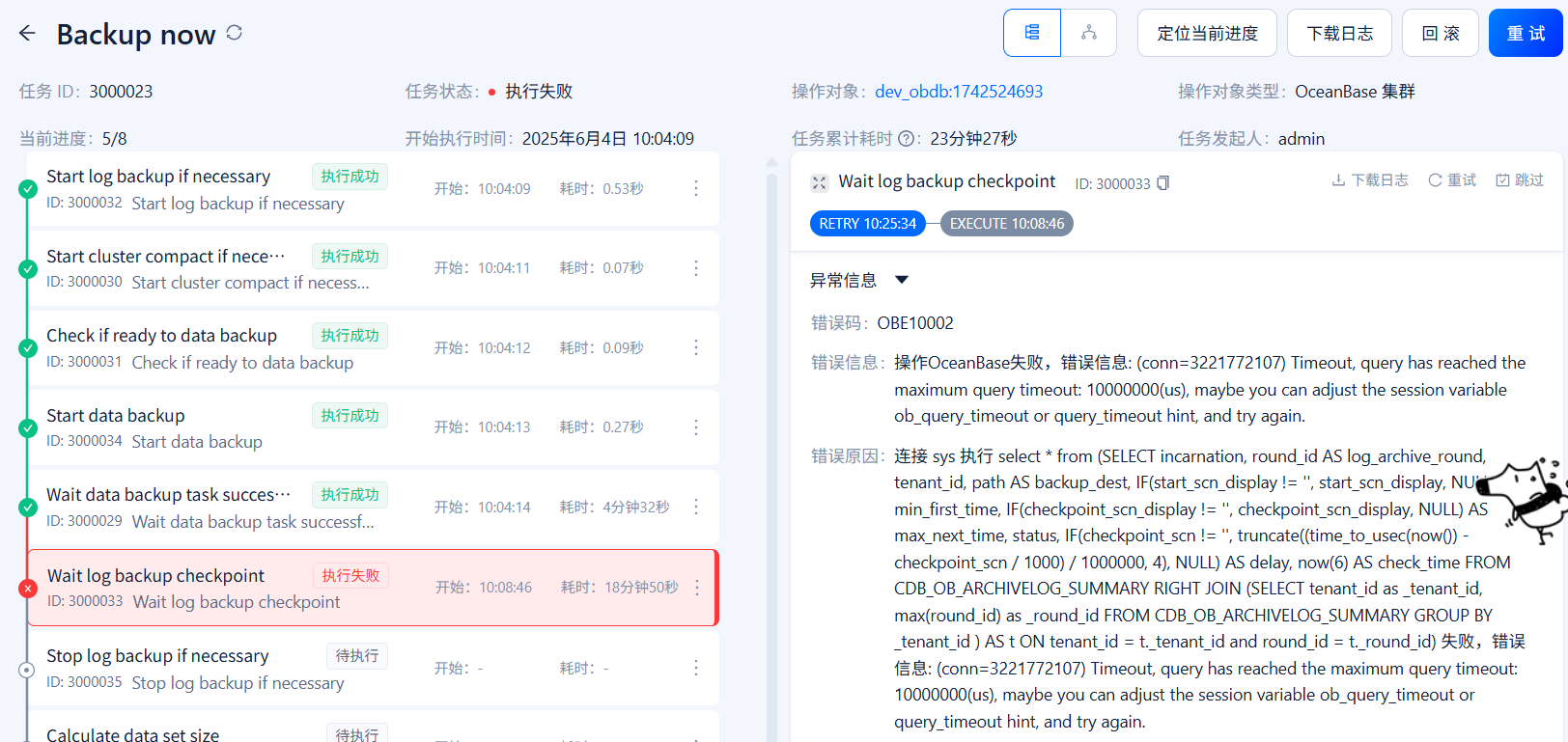
Task: Switch to list view layout
Action: pyautogui.click(x=1032, y=33)
